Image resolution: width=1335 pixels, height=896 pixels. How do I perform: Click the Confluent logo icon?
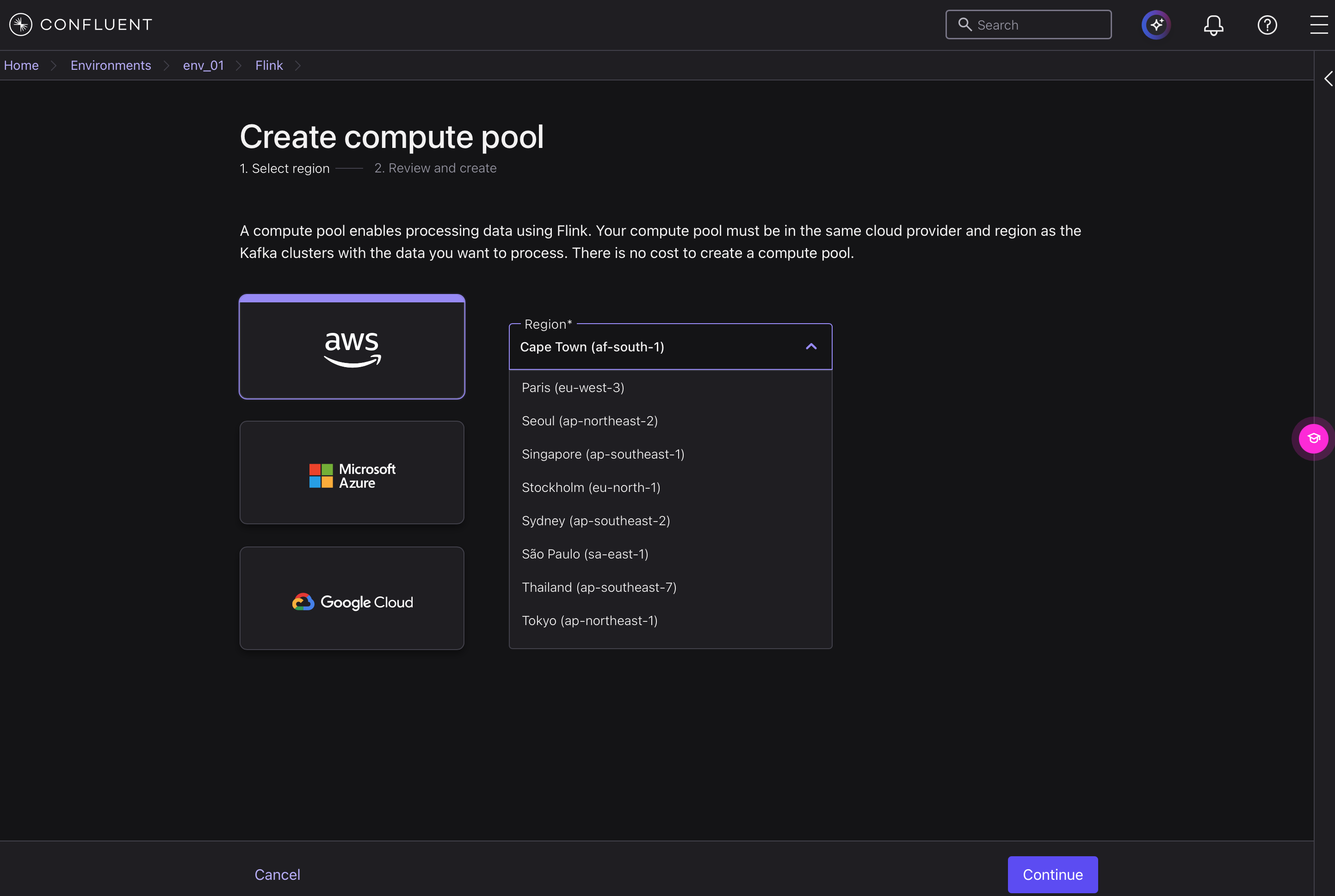pyautogui.click(x=21, y=25)
